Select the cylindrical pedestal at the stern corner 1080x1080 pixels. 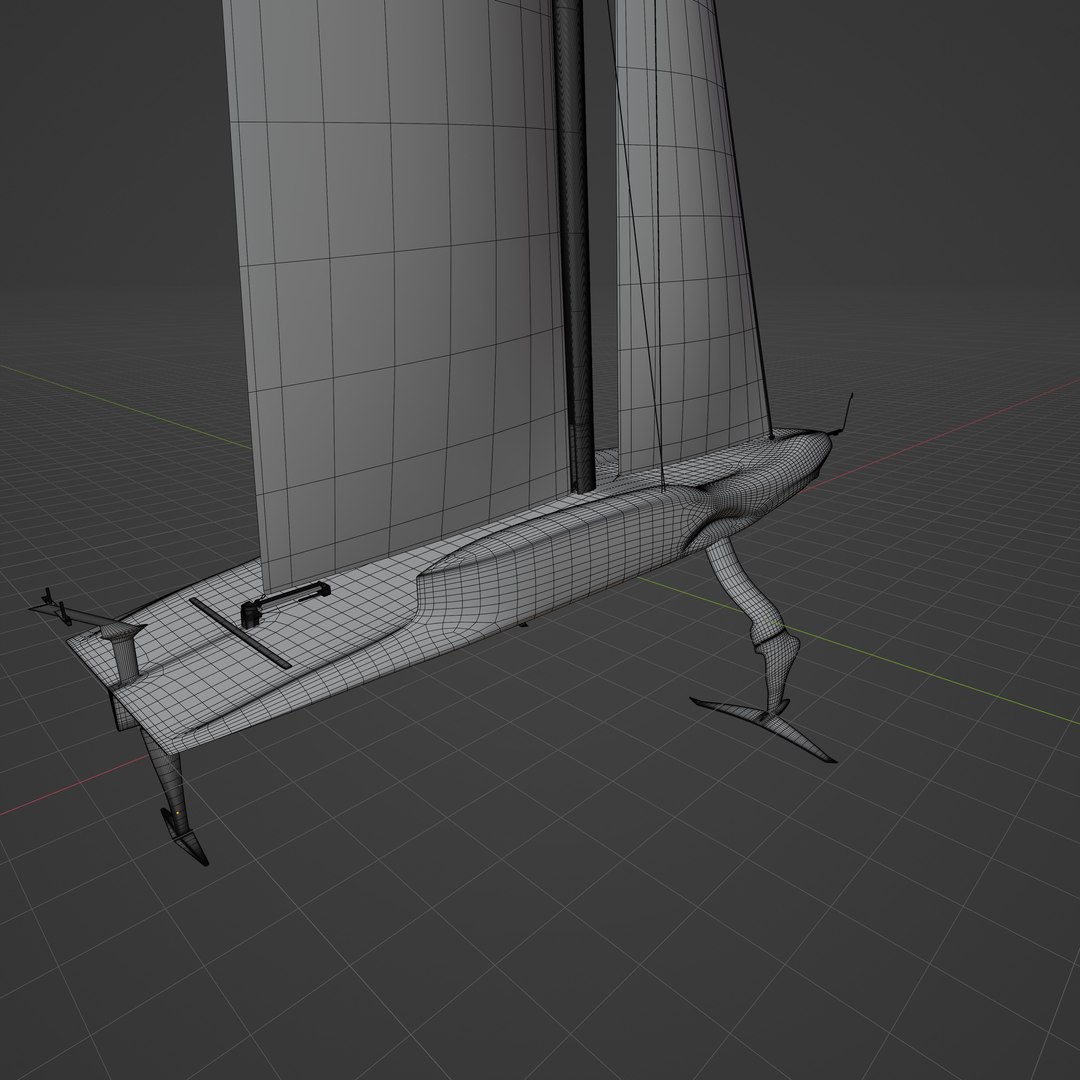(x=124, y=654)
